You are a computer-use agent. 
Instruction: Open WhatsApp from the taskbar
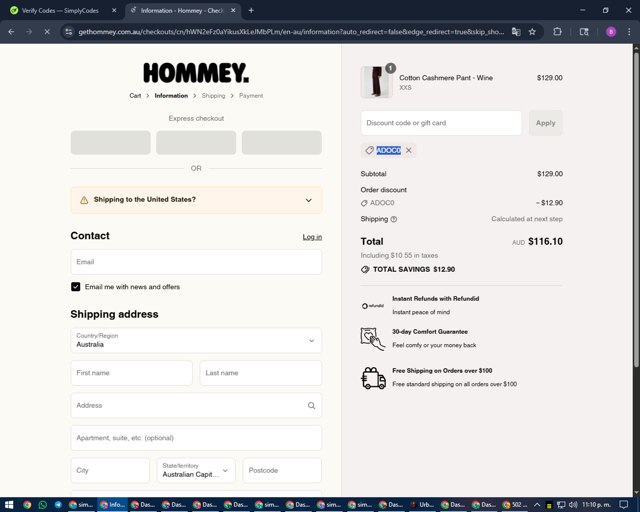[42, 505]
